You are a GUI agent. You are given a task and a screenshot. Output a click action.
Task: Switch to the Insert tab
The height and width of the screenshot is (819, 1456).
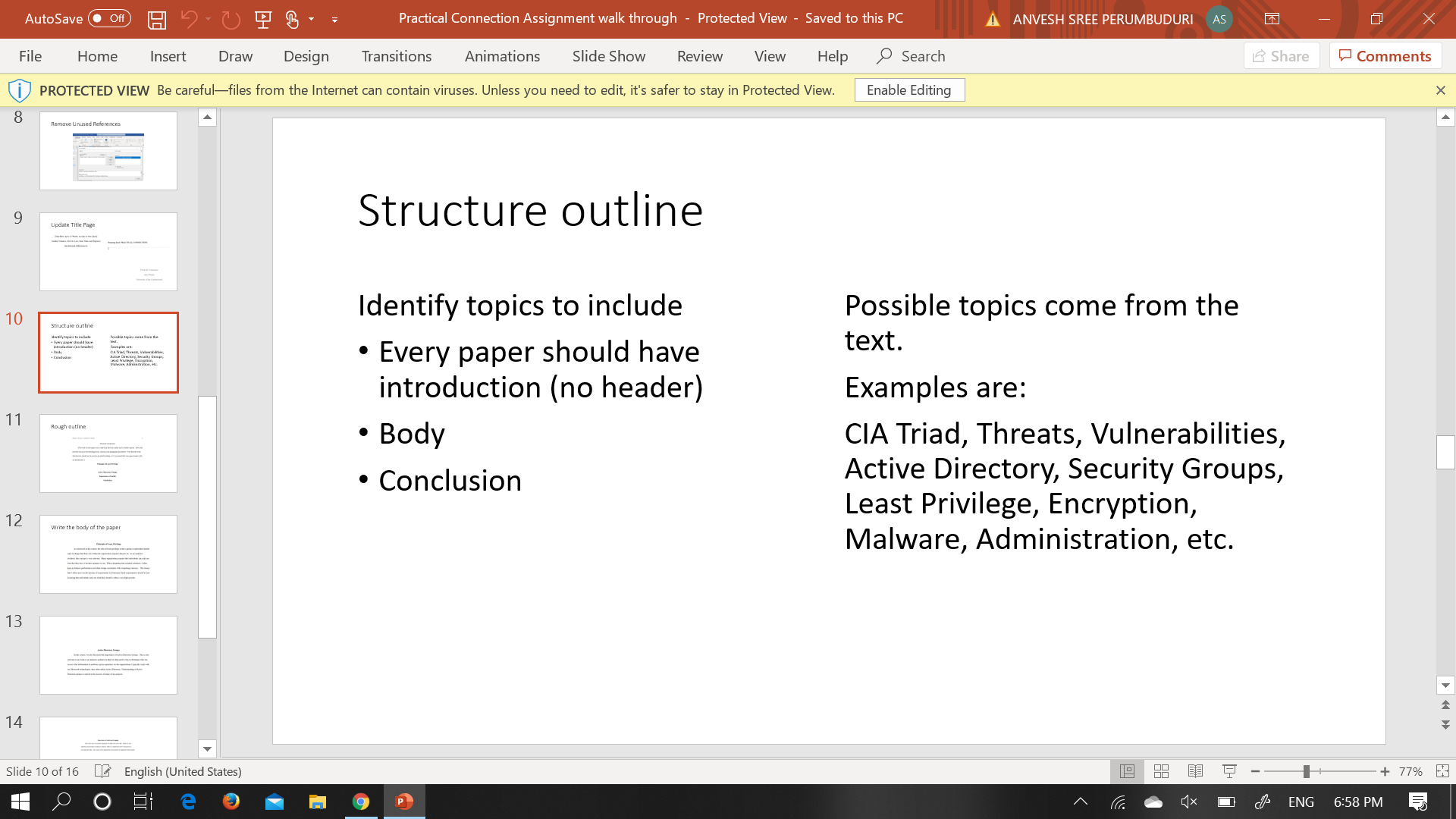(x=168, y=56)
